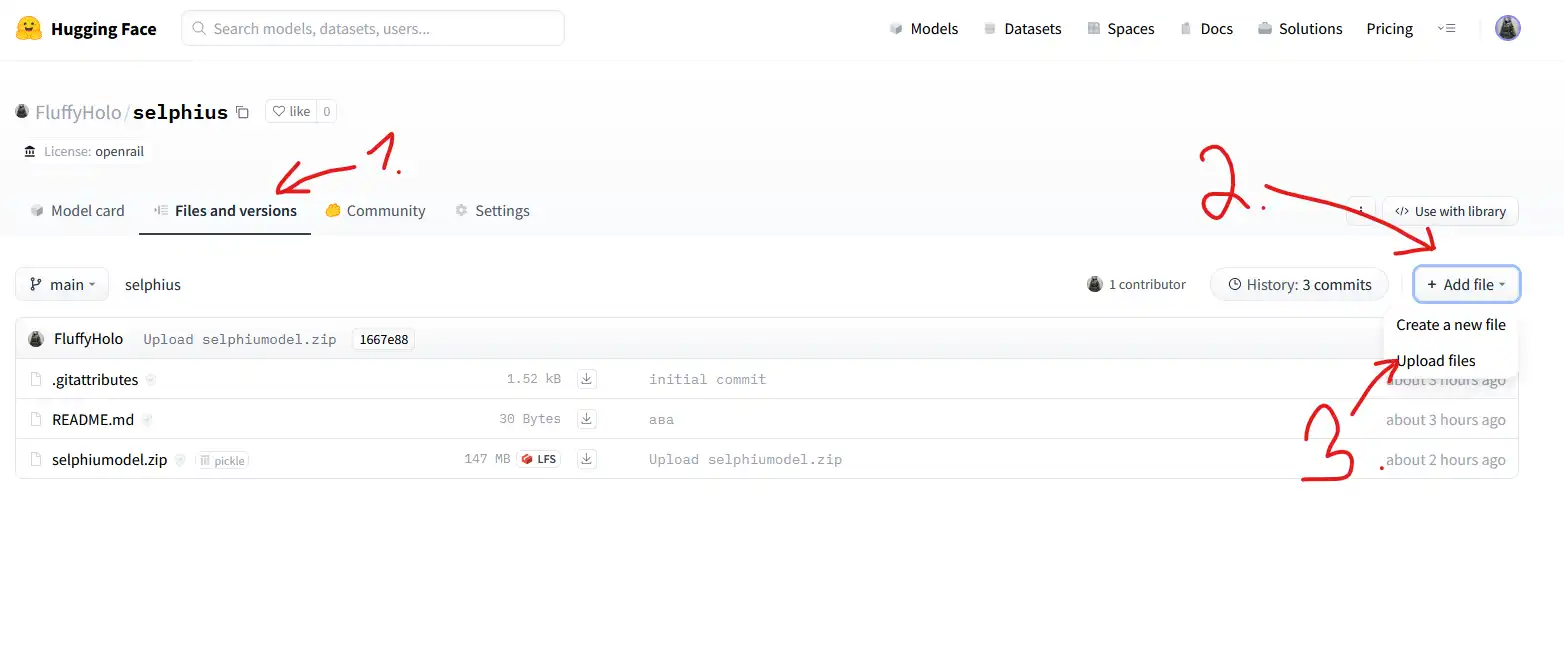Like the selphius model
Image resolution: width=1564 pixels, height=660 pixels.
click(x=291, y=111)
